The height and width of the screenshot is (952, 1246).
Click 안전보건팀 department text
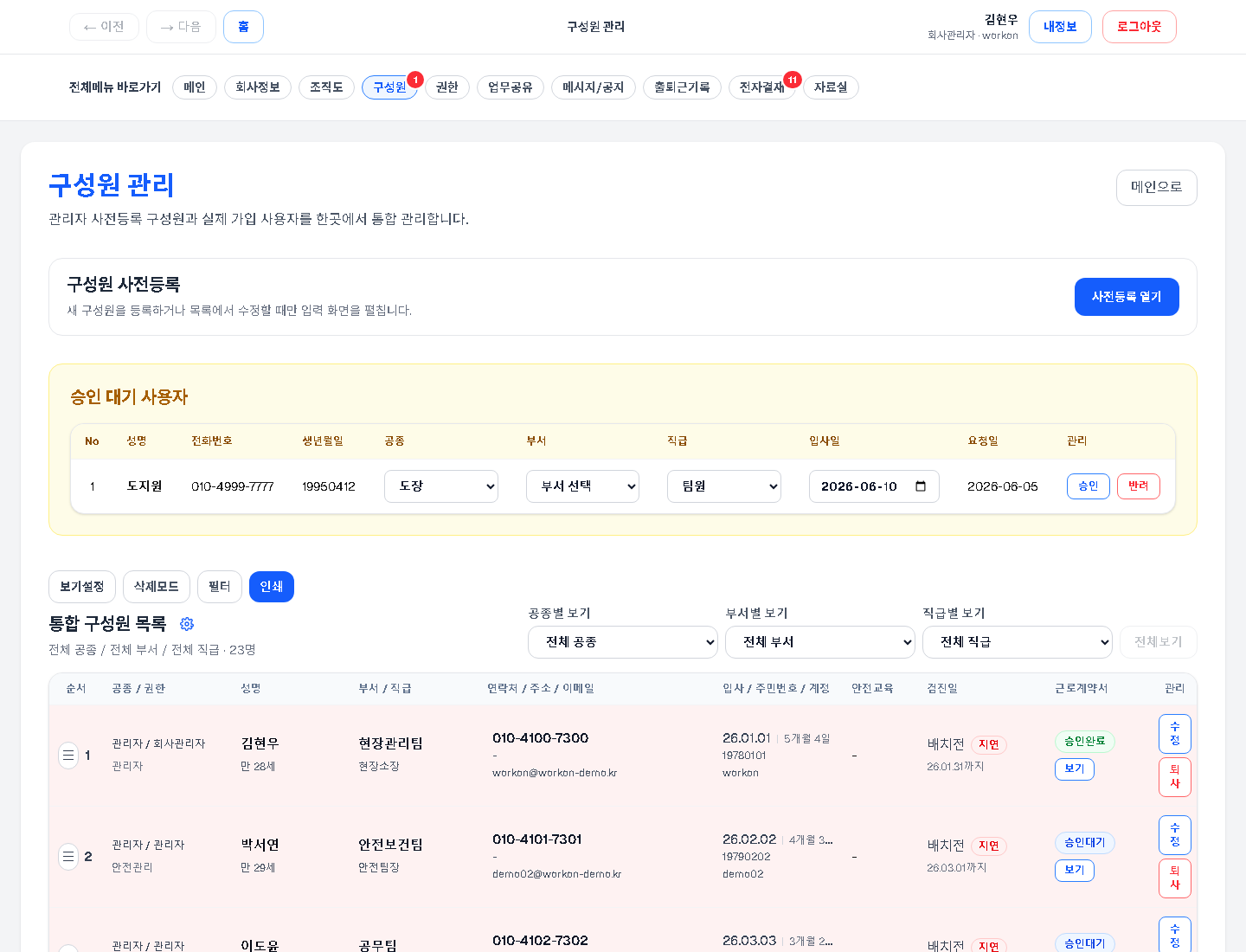(390, 845)
